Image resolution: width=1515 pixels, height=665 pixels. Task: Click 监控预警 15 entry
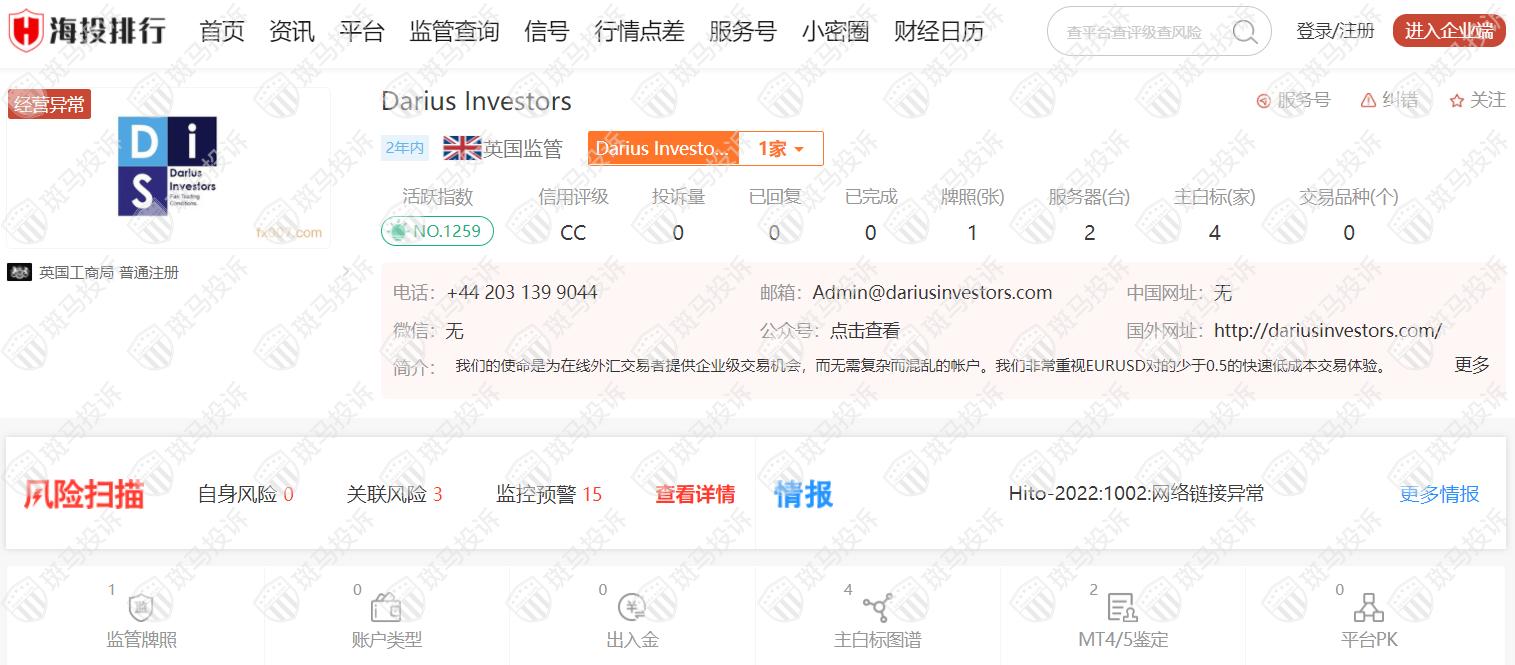[x=549, y=494]
